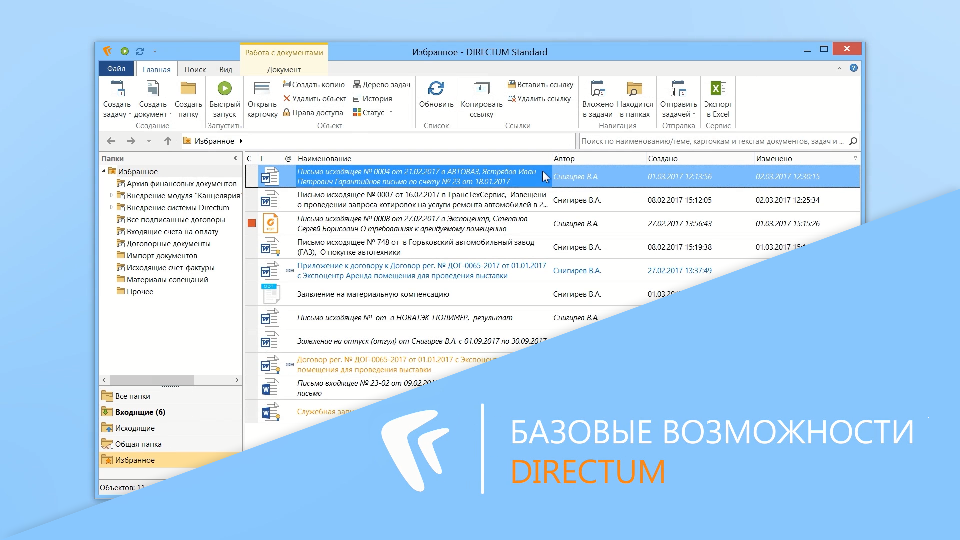Open the help question mark icon

(853, 68)
